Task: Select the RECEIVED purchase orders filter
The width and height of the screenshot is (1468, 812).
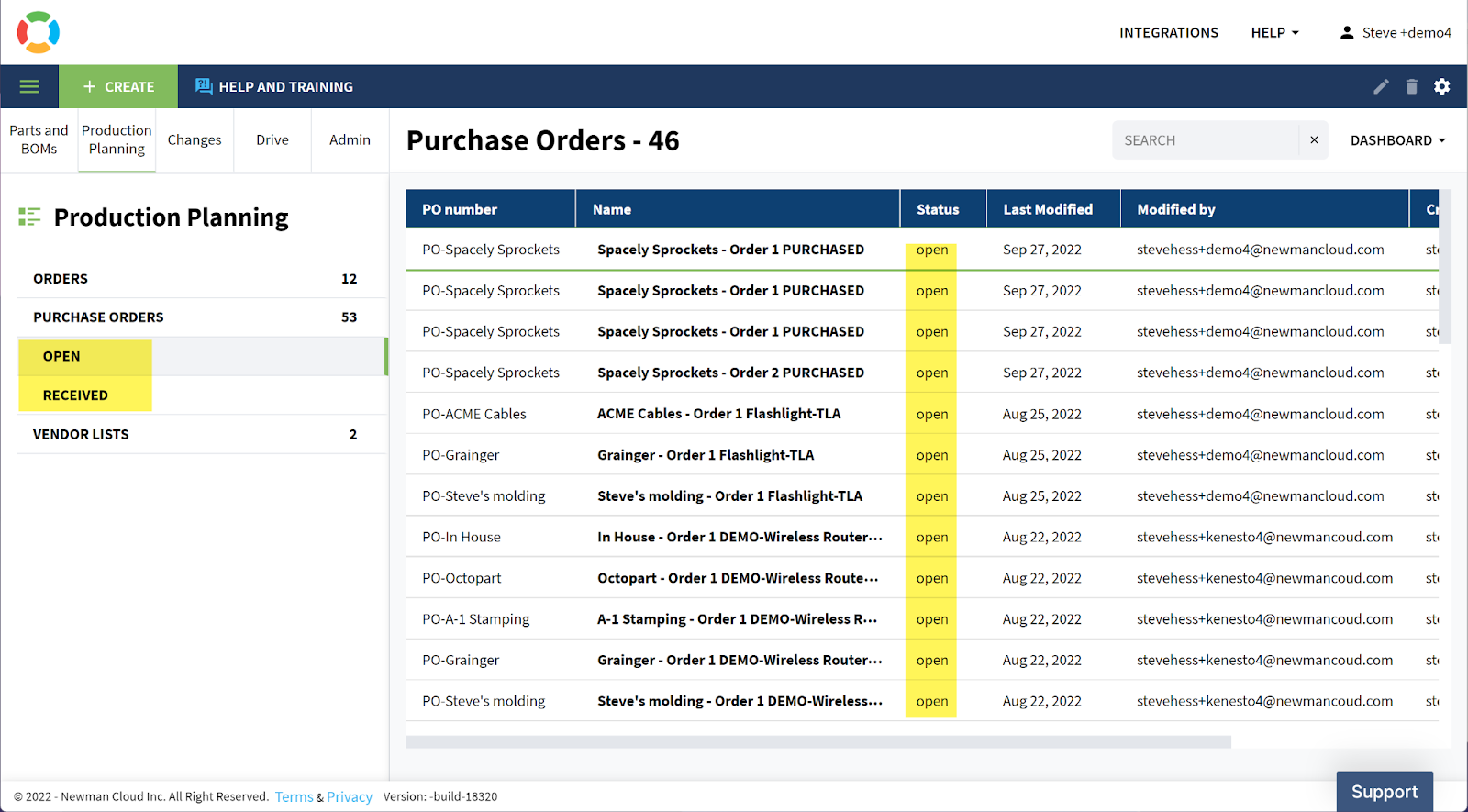Action: coord(202,395)
